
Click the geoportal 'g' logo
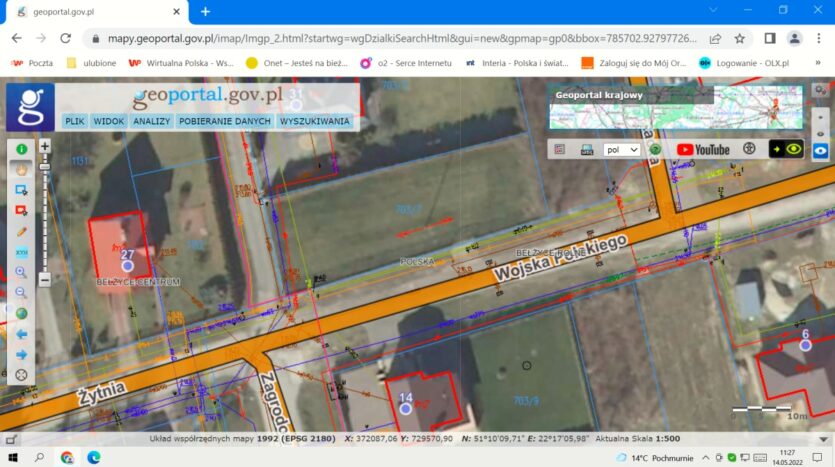coord(30,107)
